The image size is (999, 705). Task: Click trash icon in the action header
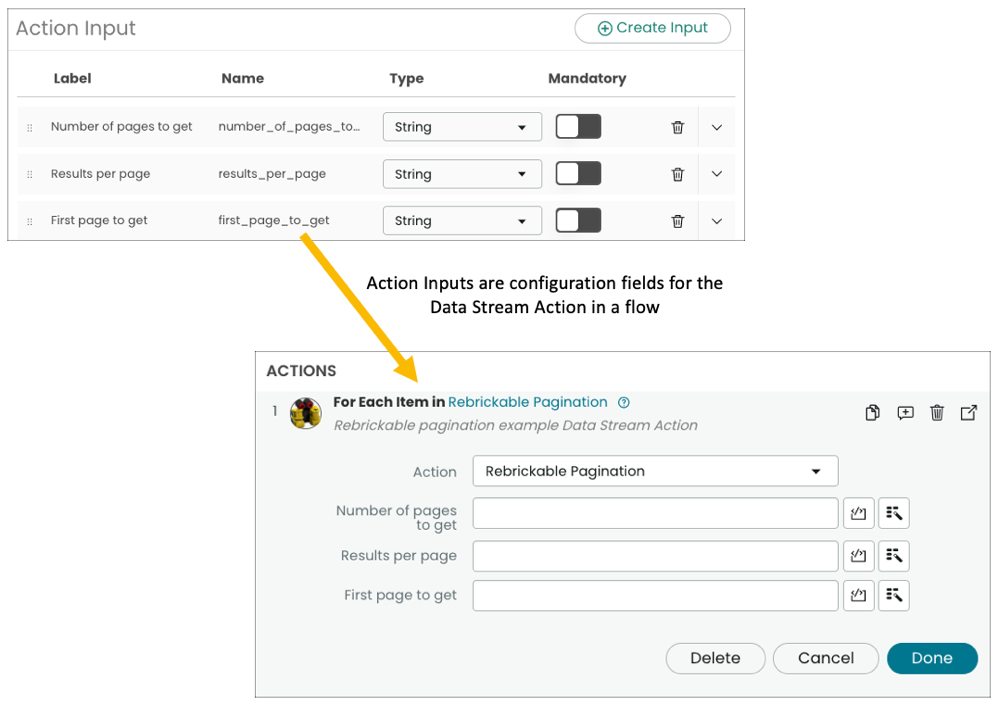click(937, 413)
